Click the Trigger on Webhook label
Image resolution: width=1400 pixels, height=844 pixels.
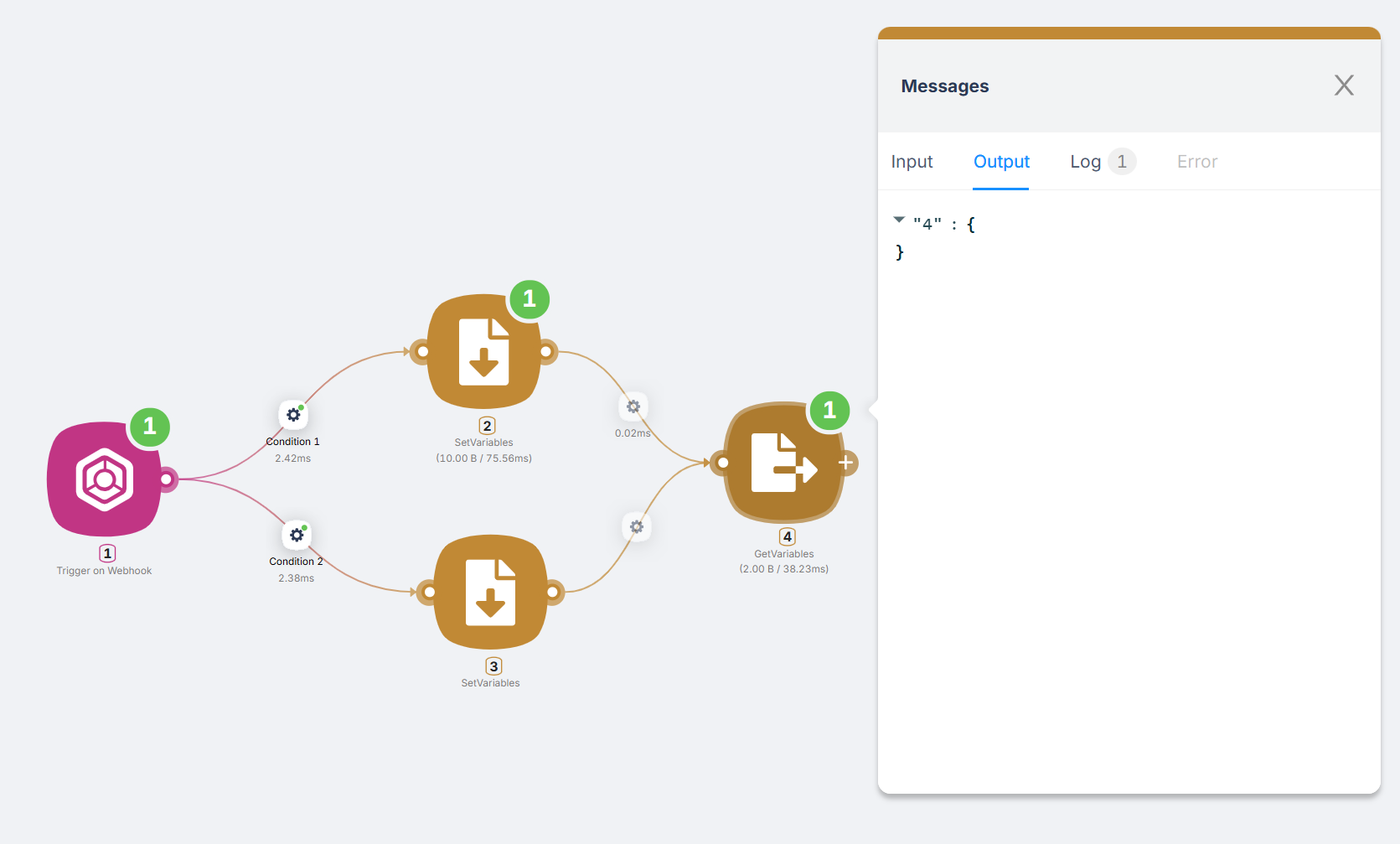(104, 571)
